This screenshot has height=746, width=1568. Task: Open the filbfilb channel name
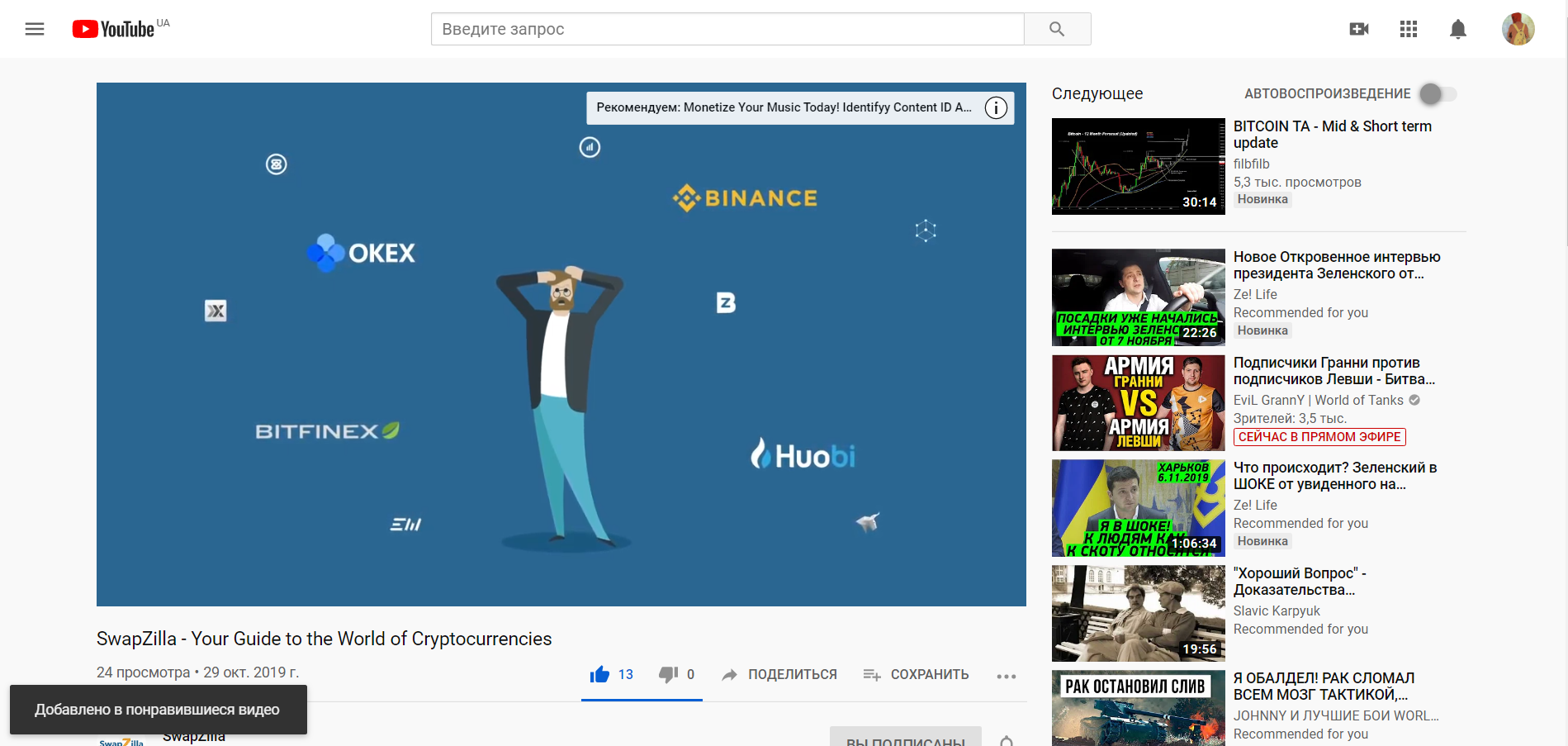(1251, 164)
